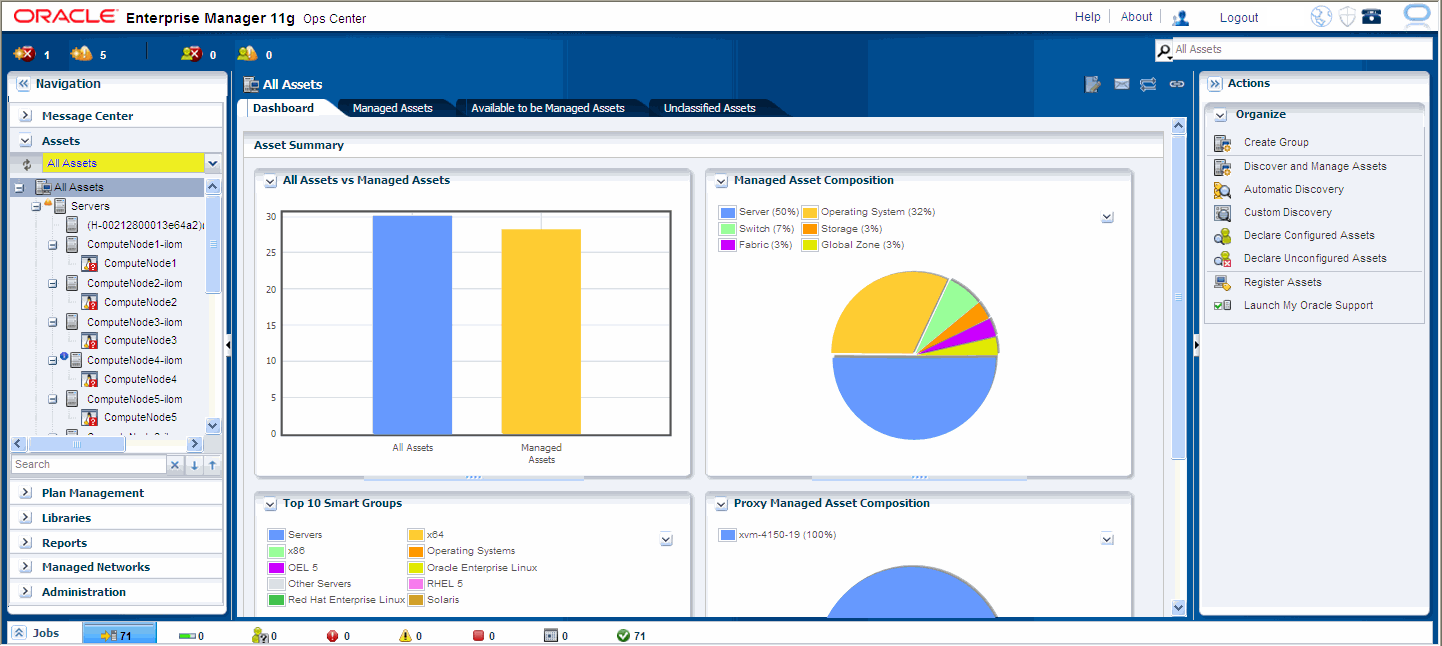Click the Logout link
Viewport: 1442px width, 646px height.
click(x=1239, y=18)
